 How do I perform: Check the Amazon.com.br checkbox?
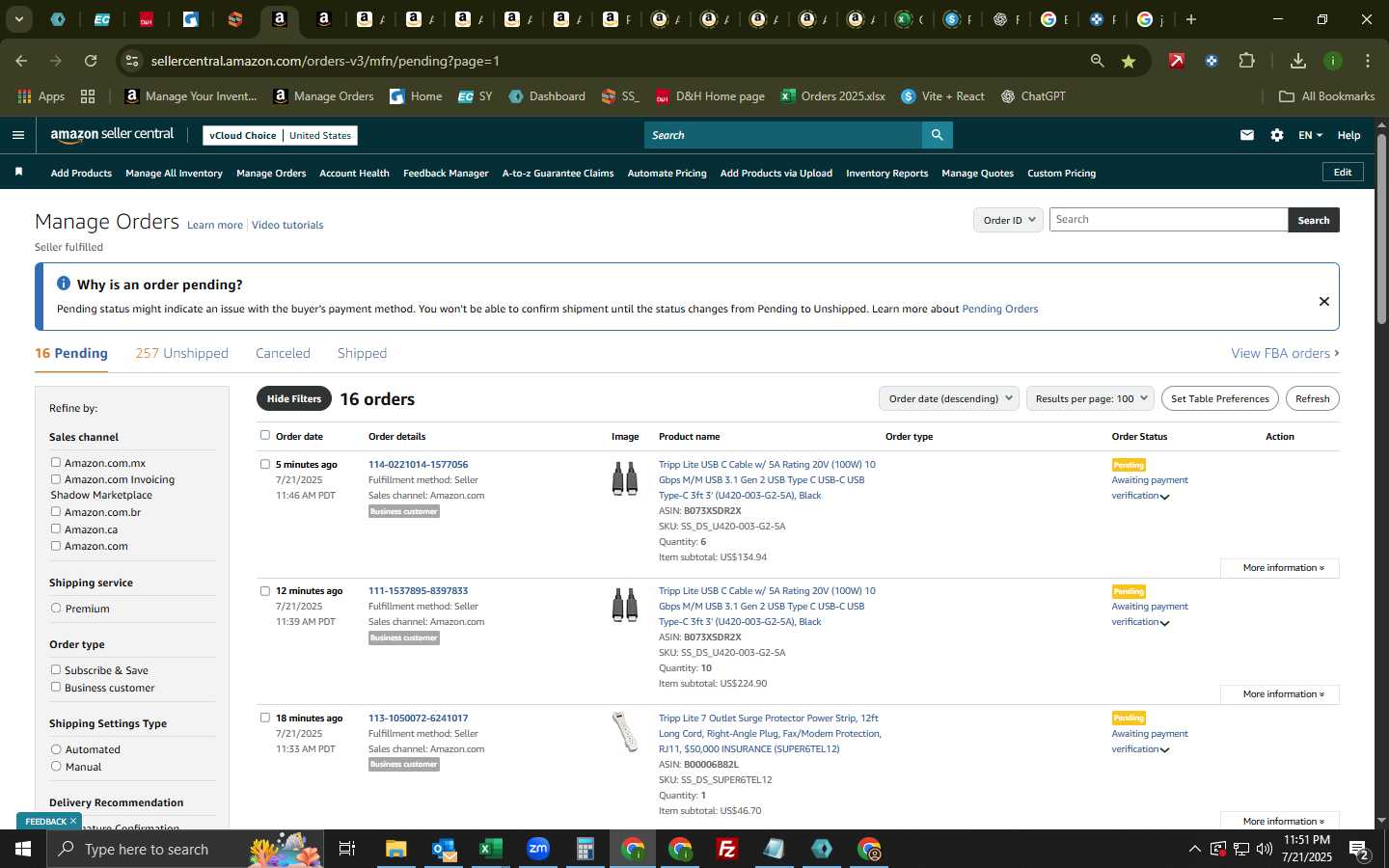coord(56,512)
